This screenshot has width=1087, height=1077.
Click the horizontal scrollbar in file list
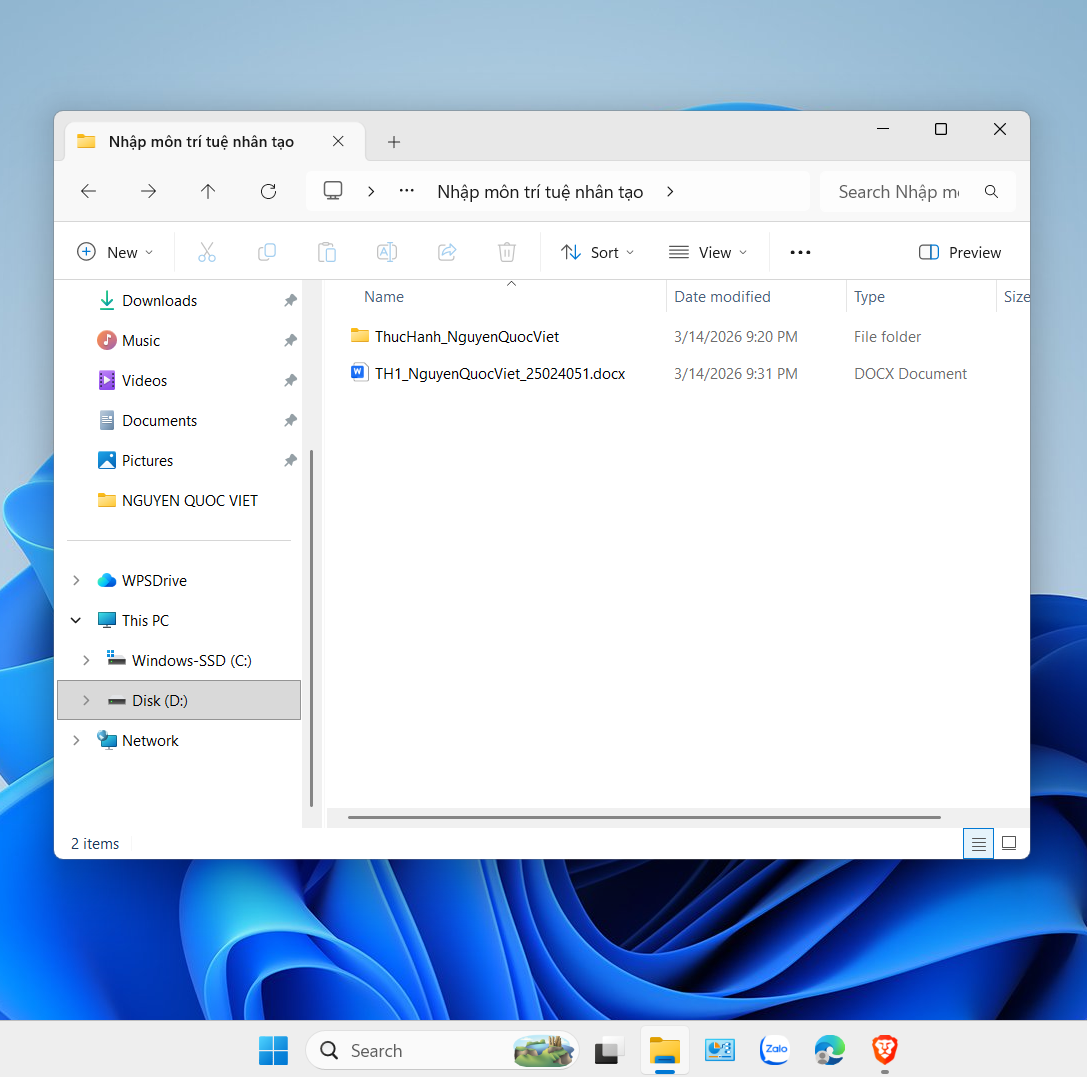(x=644, y=818)
